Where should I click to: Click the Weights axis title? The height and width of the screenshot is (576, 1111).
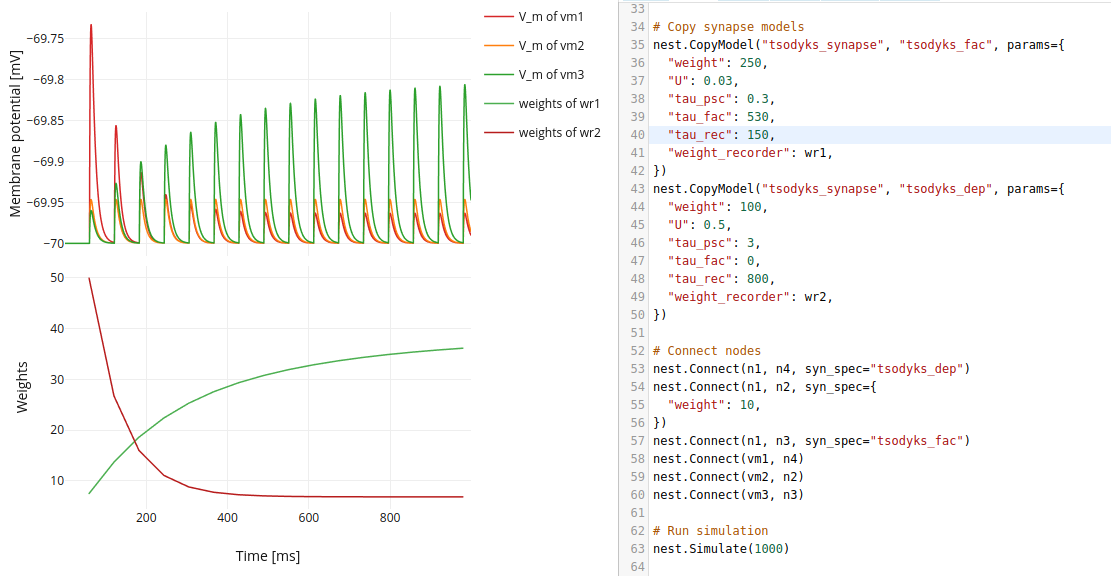22,387
